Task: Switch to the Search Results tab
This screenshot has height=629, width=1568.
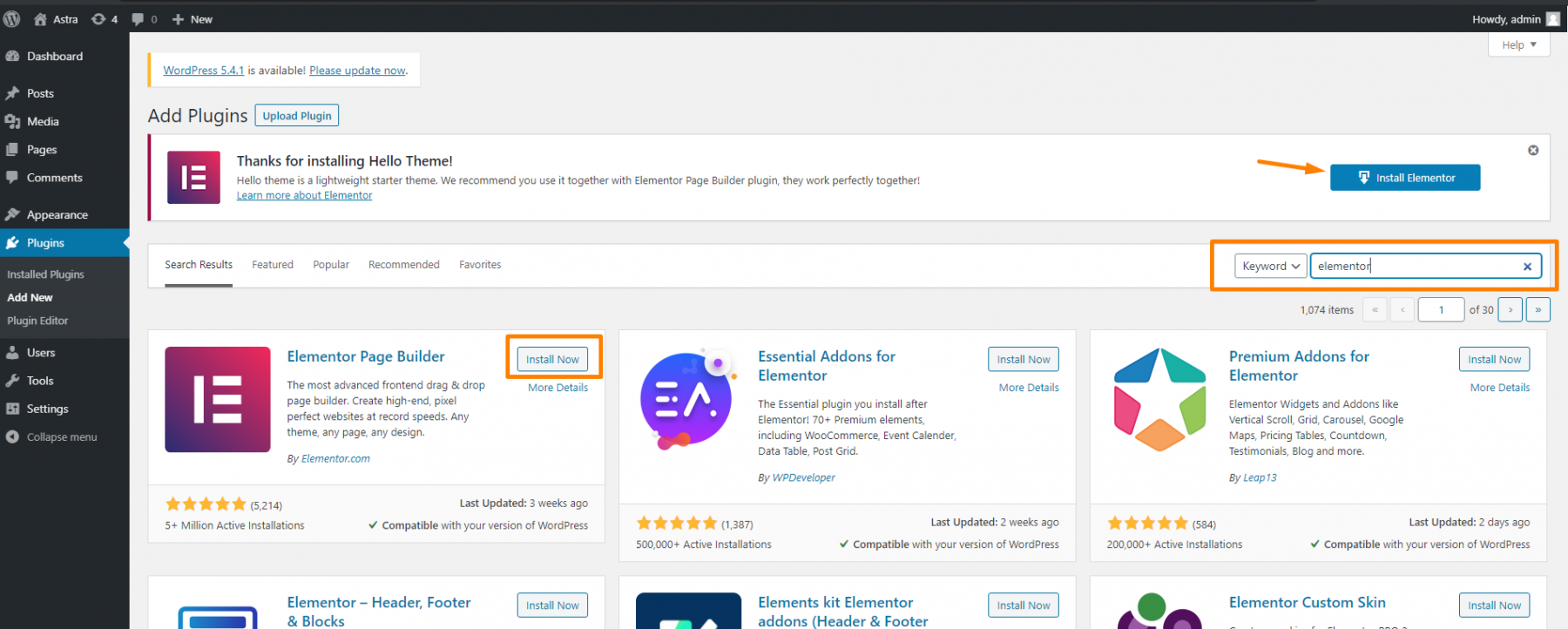Action: 199,265
